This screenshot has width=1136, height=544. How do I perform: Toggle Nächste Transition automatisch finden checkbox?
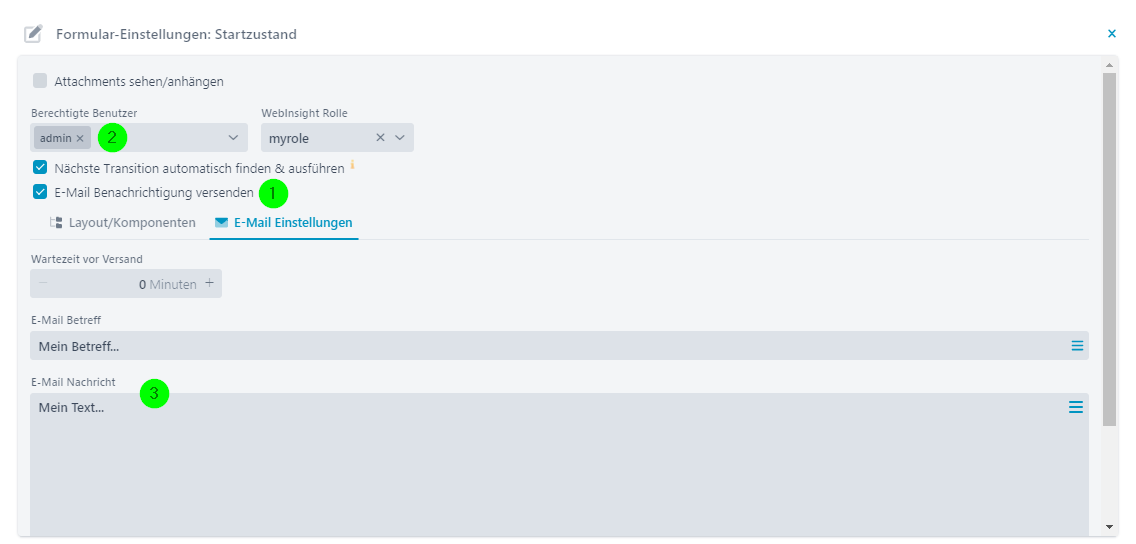[40, 168]
